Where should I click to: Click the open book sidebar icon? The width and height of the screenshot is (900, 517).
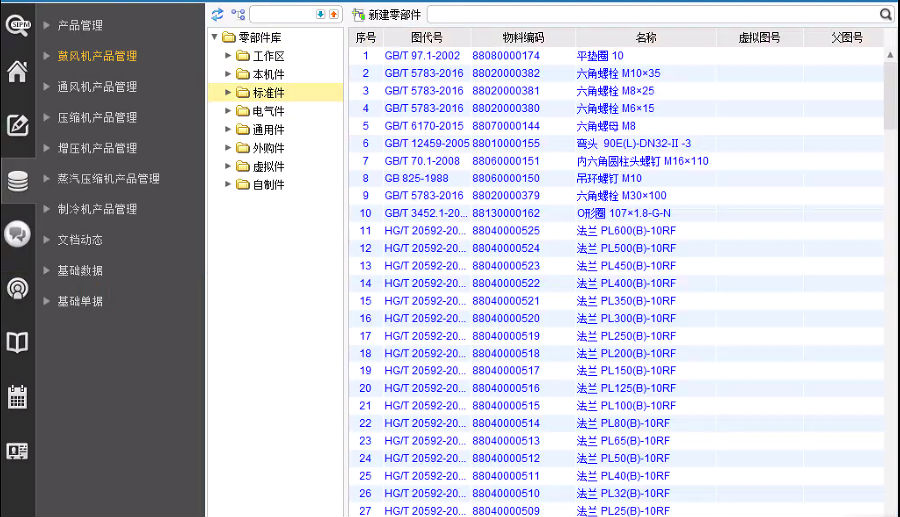(17, 343)
